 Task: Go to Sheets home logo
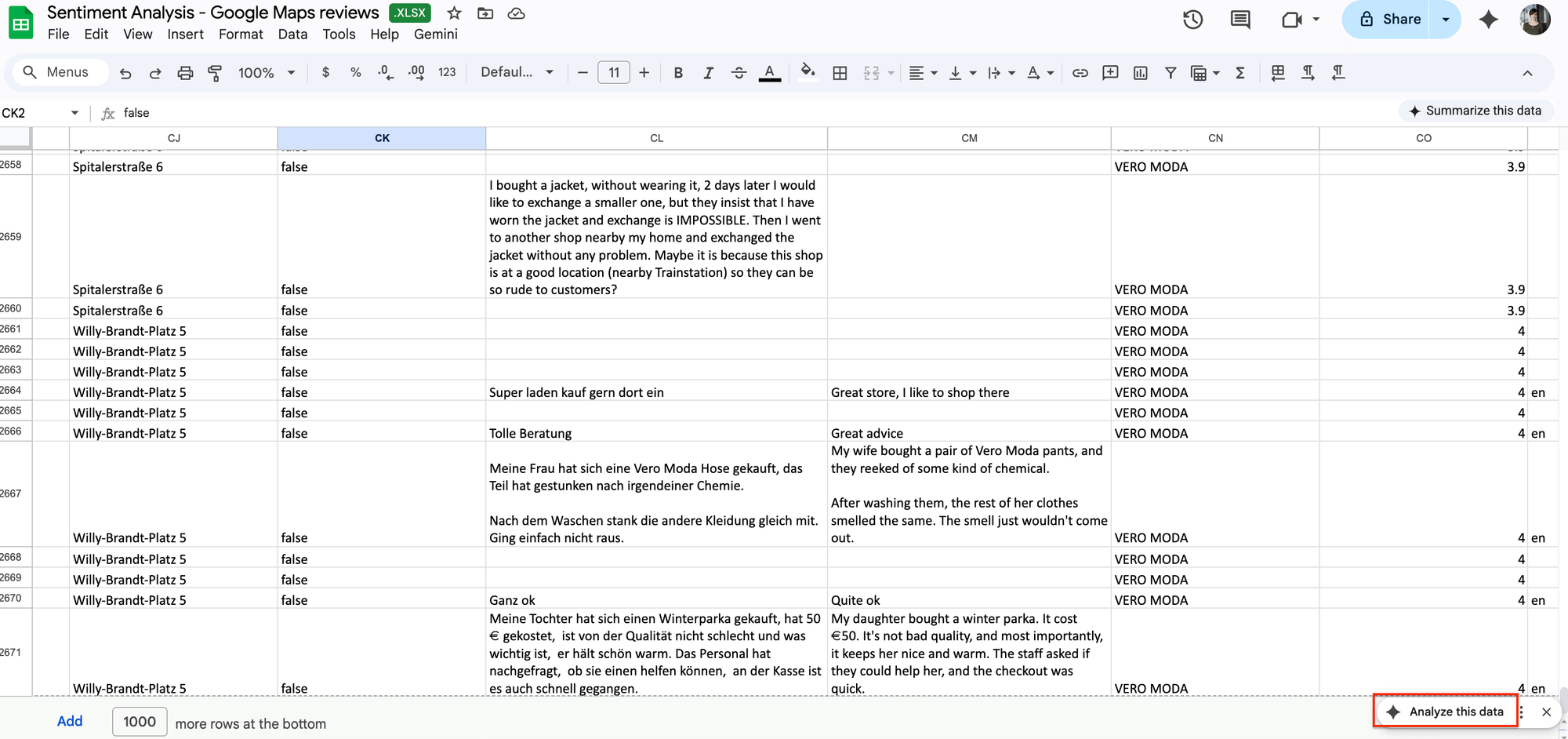(21, 23)
